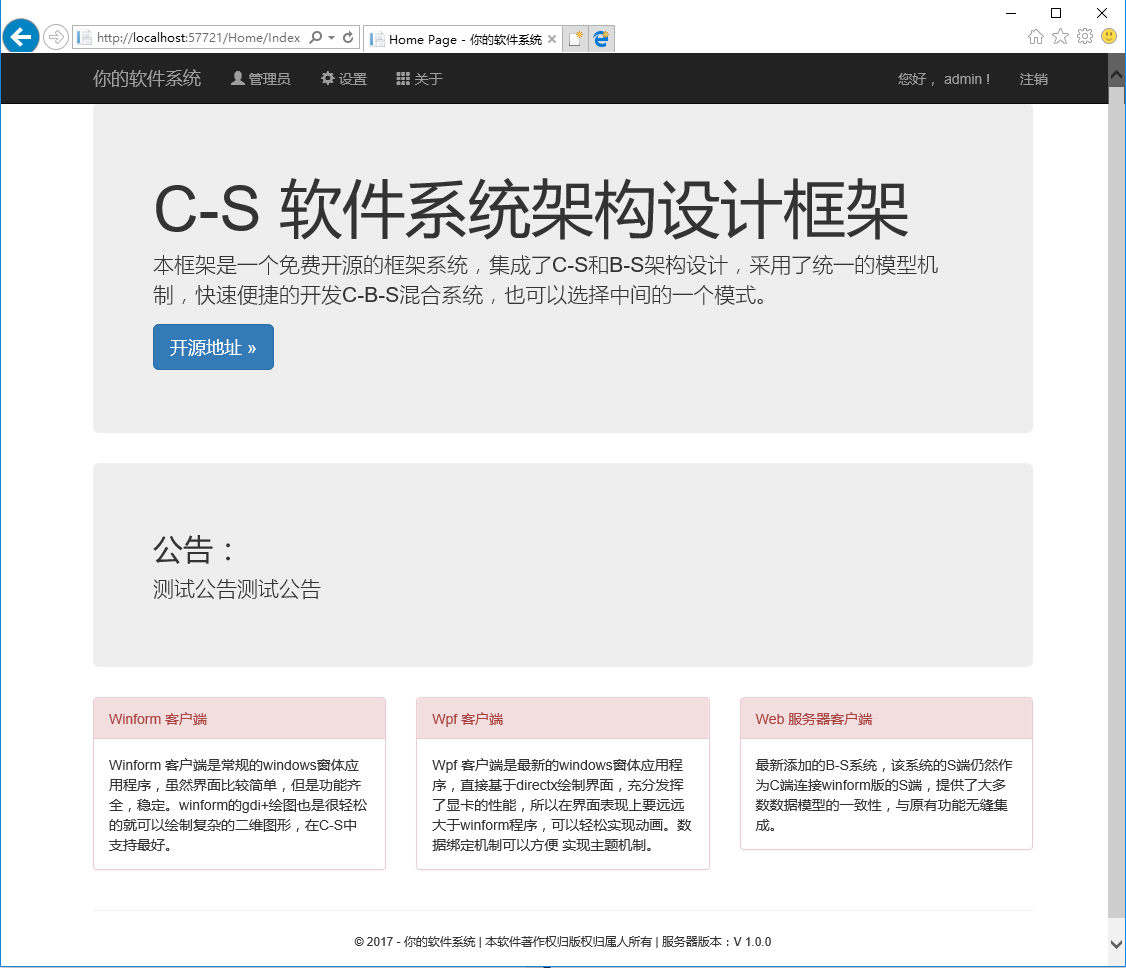
Task: Click the 你的软件系统 brand link
Action: (147, 79)
